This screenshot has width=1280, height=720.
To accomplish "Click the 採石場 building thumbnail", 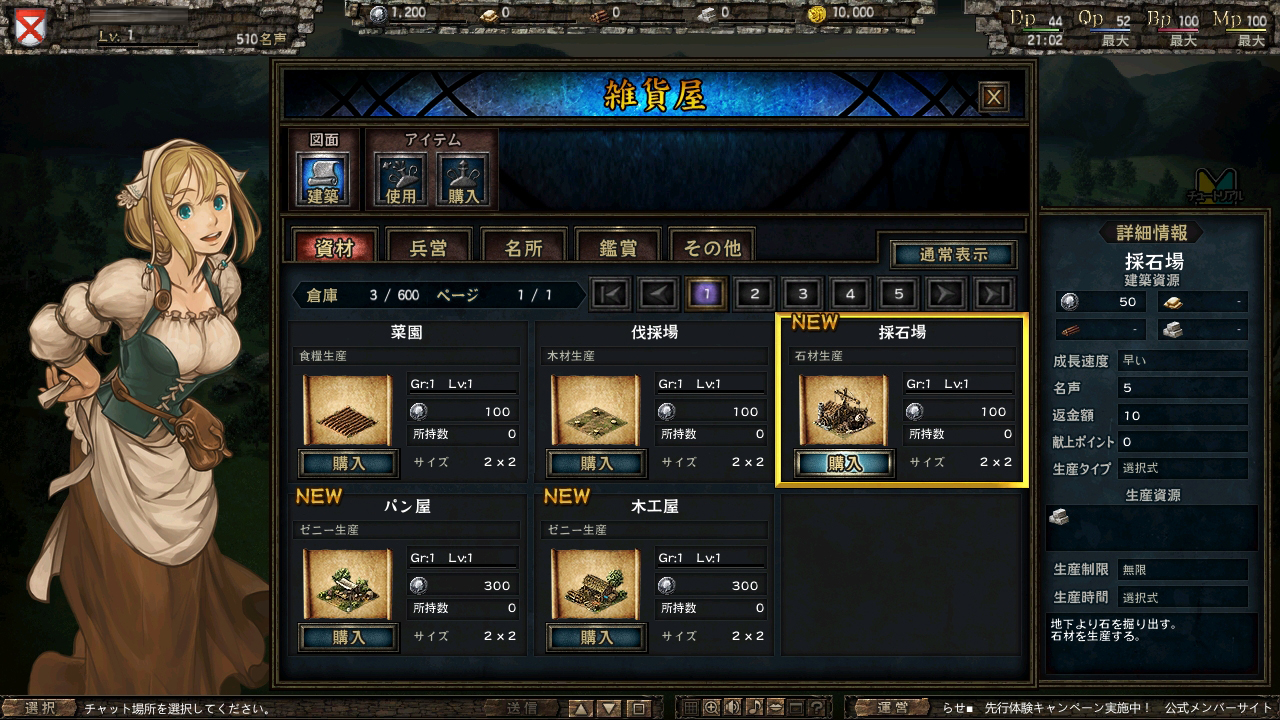I will pyautogui.click(x=843, y=410).
